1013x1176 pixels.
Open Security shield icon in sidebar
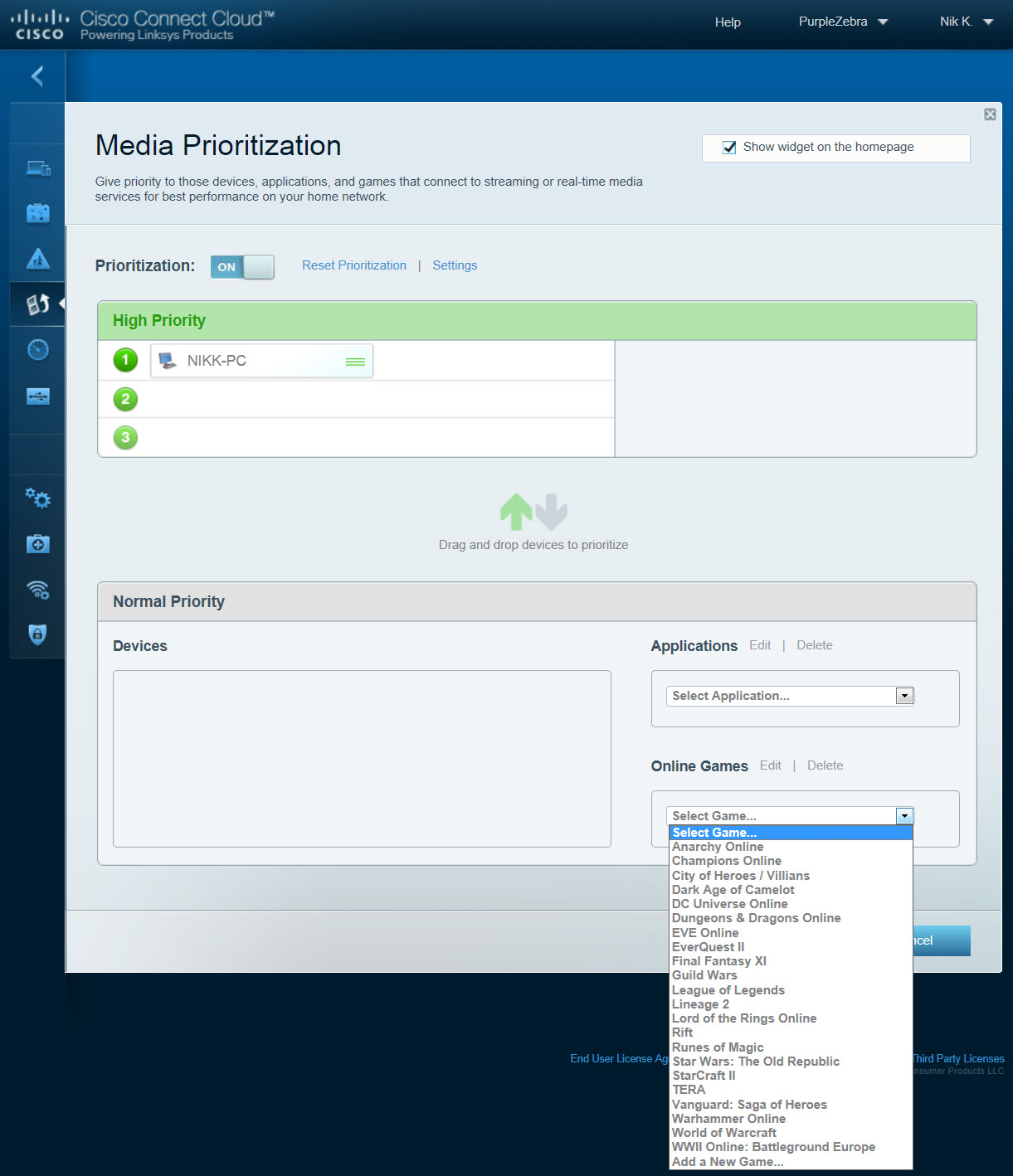[38, 634]
